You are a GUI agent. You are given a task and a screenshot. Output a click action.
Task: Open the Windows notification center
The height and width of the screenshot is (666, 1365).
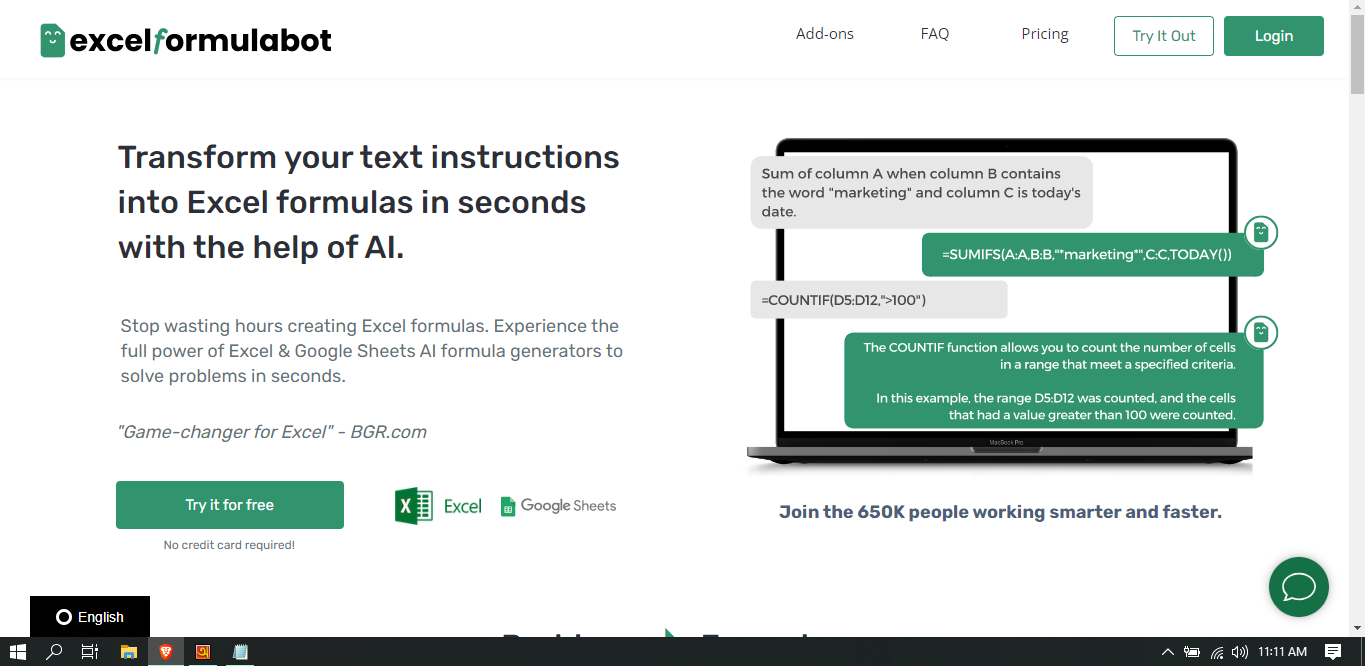1333,652
